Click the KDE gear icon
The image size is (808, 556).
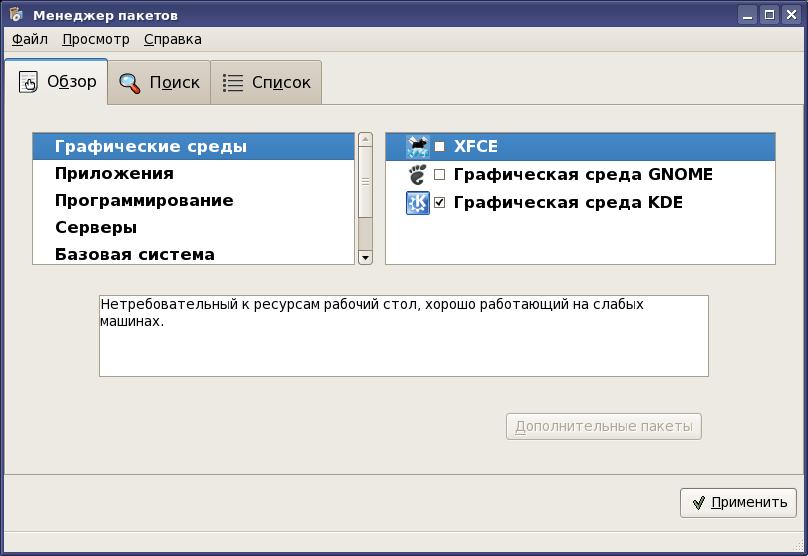[417, 203]
